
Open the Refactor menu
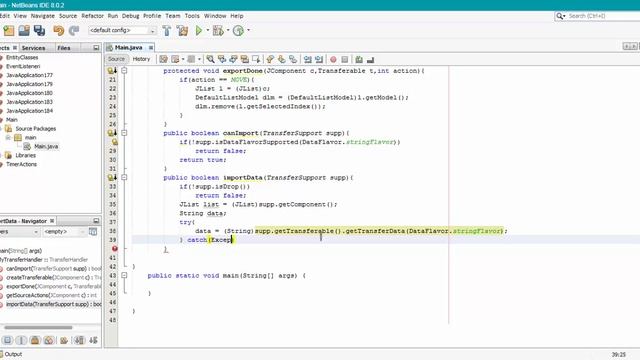(x=92, y=16)
